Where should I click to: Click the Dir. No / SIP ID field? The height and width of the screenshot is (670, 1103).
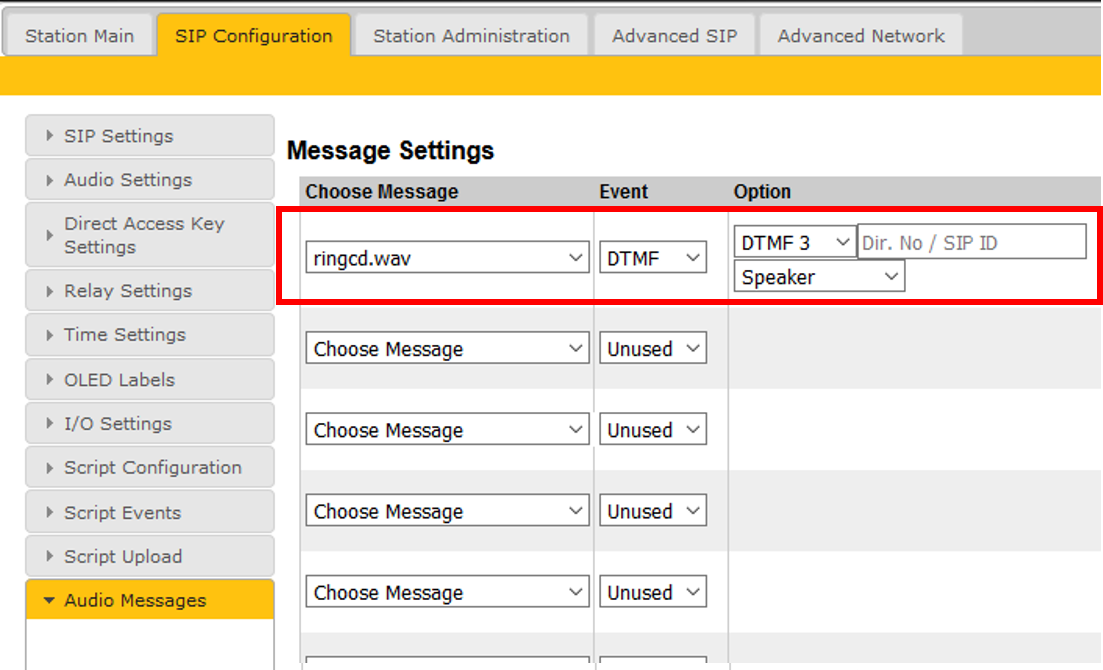click(x=971, y=242)
